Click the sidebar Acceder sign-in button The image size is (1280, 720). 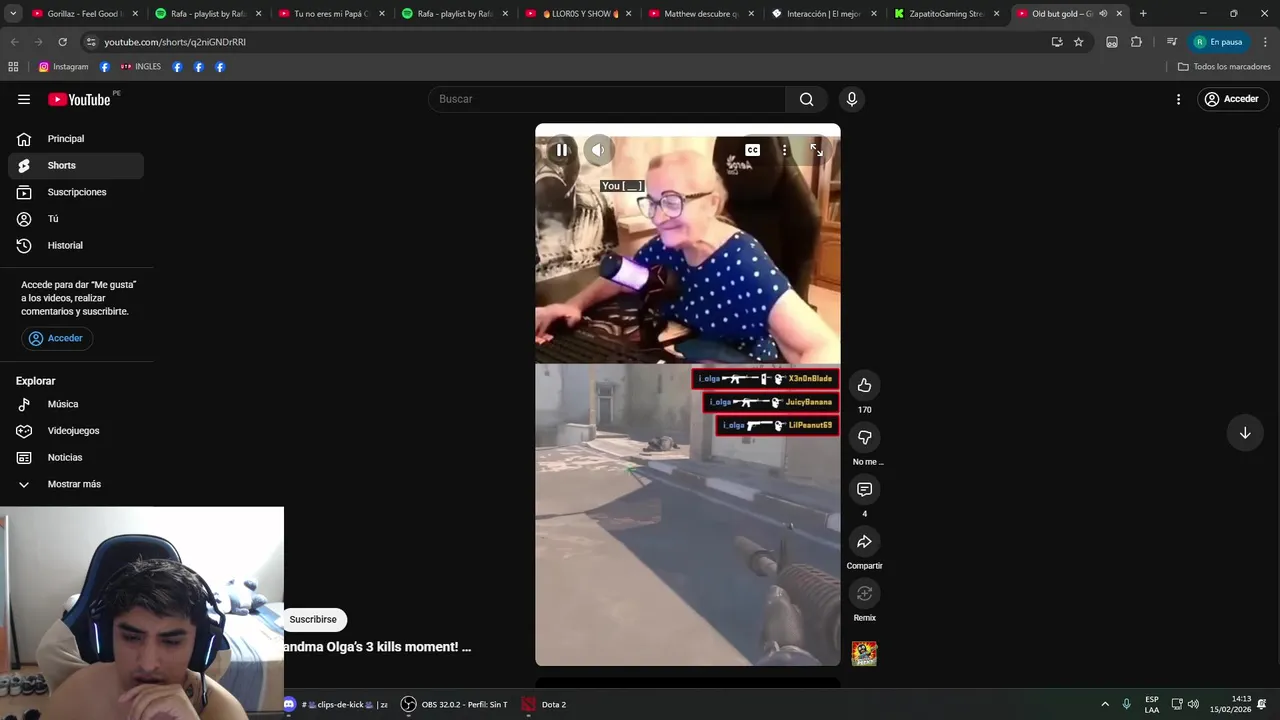57,338
